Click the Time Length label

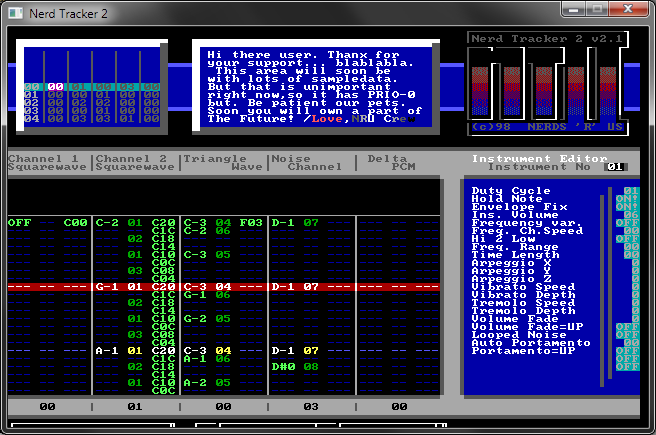point(515,255)
